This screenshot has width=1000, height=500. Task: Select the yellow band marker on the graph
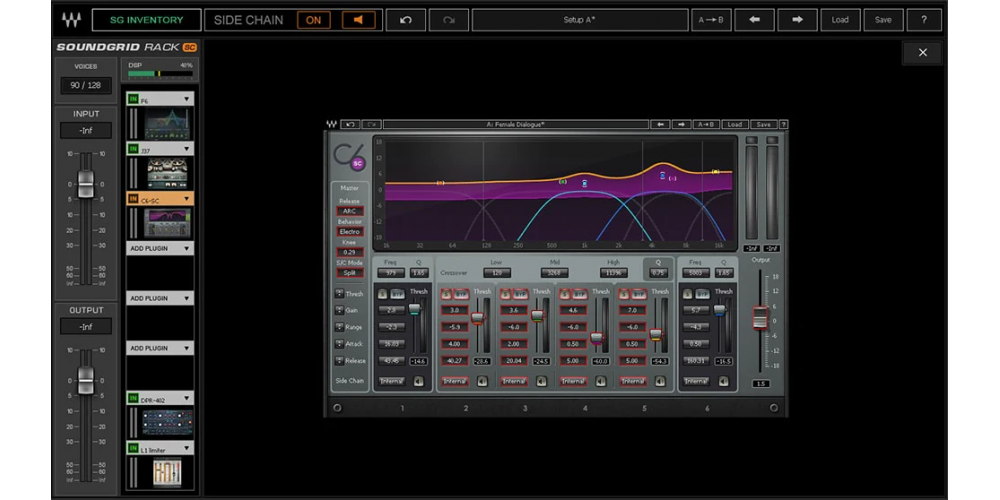pos(716,172)
